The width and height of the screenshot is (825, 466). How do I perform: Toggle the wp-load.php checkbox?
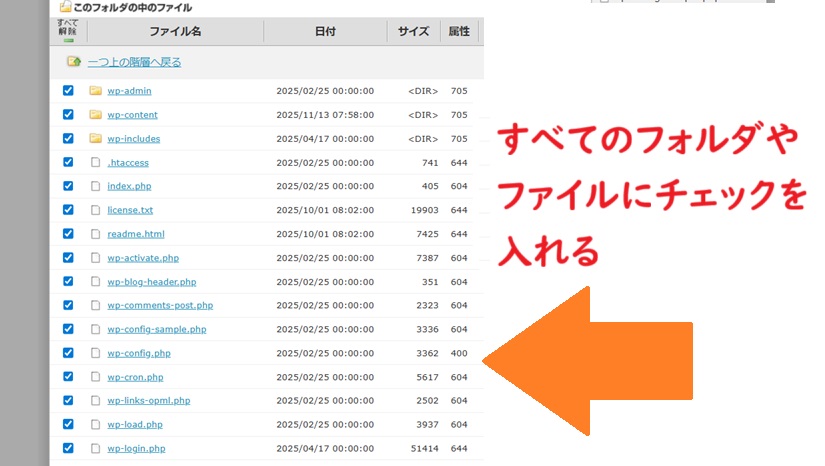coord(68,424)
